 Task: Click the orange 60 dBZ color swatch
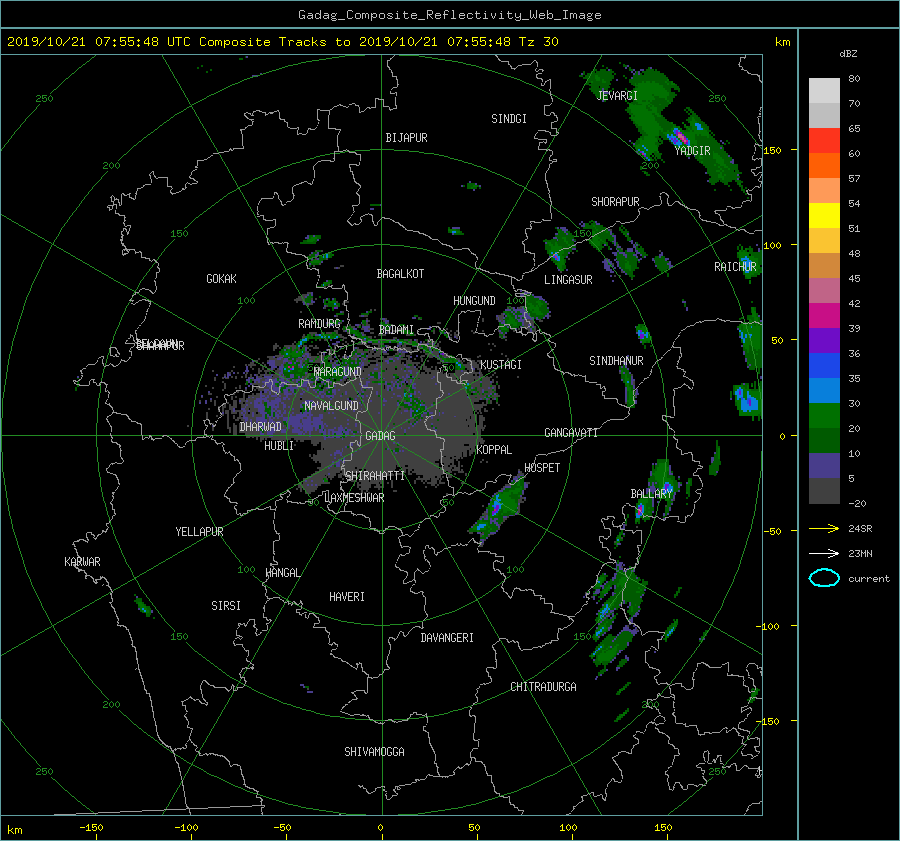click(824, 165)
